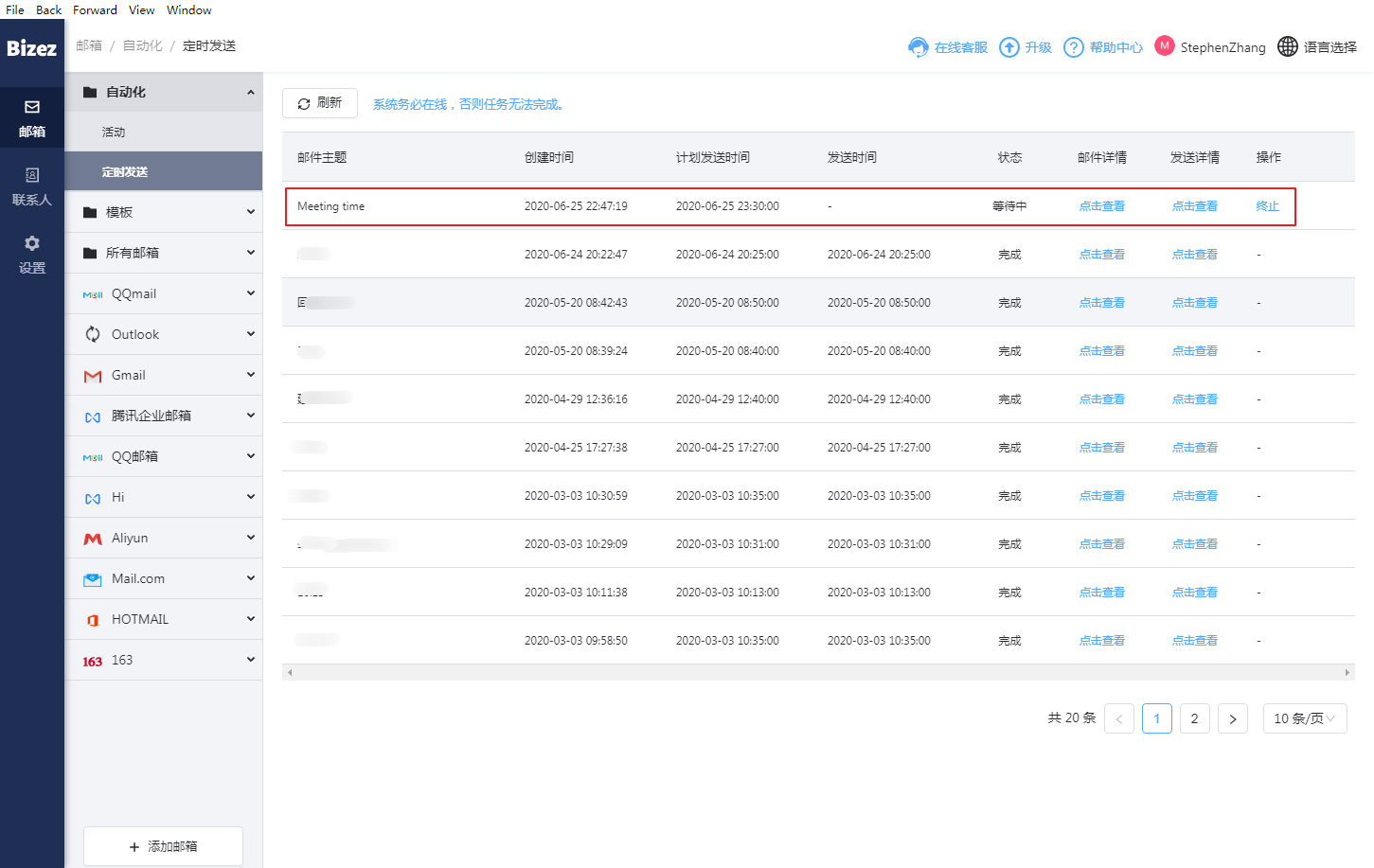The image size is (1374, 868).
Task: View 邮件详情 for the Meeting time row
Action: 1102,206
